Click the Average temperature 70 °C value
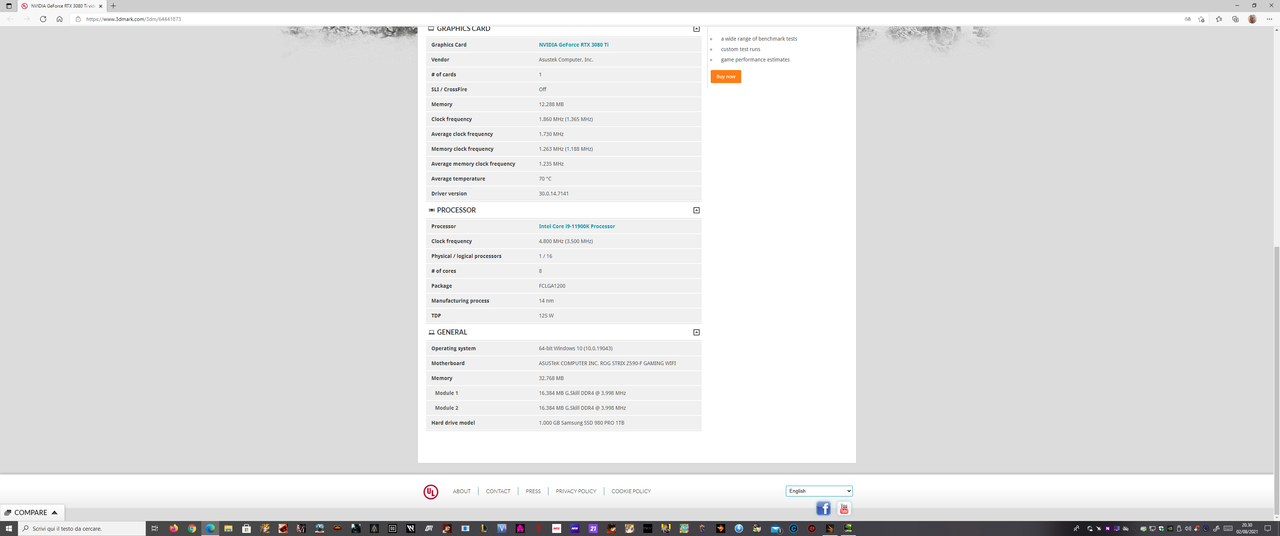This screenshot has height=536, width=1280. (545, 178)
